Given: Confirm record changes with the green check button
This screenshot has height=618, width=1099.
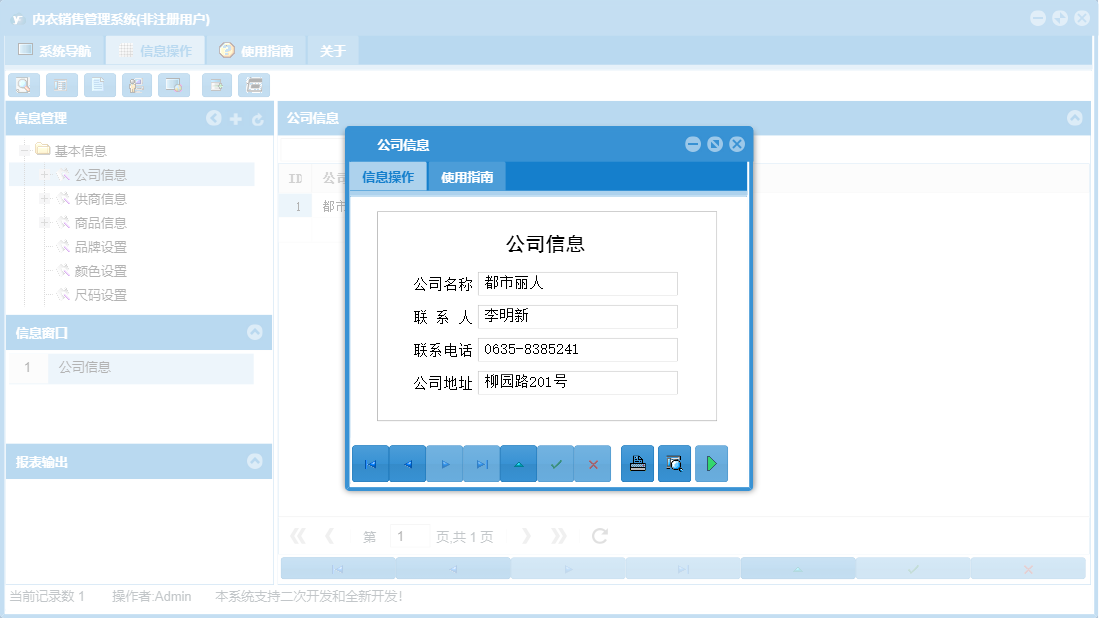Looking at the screenshot, I should [x=555, y=463].
